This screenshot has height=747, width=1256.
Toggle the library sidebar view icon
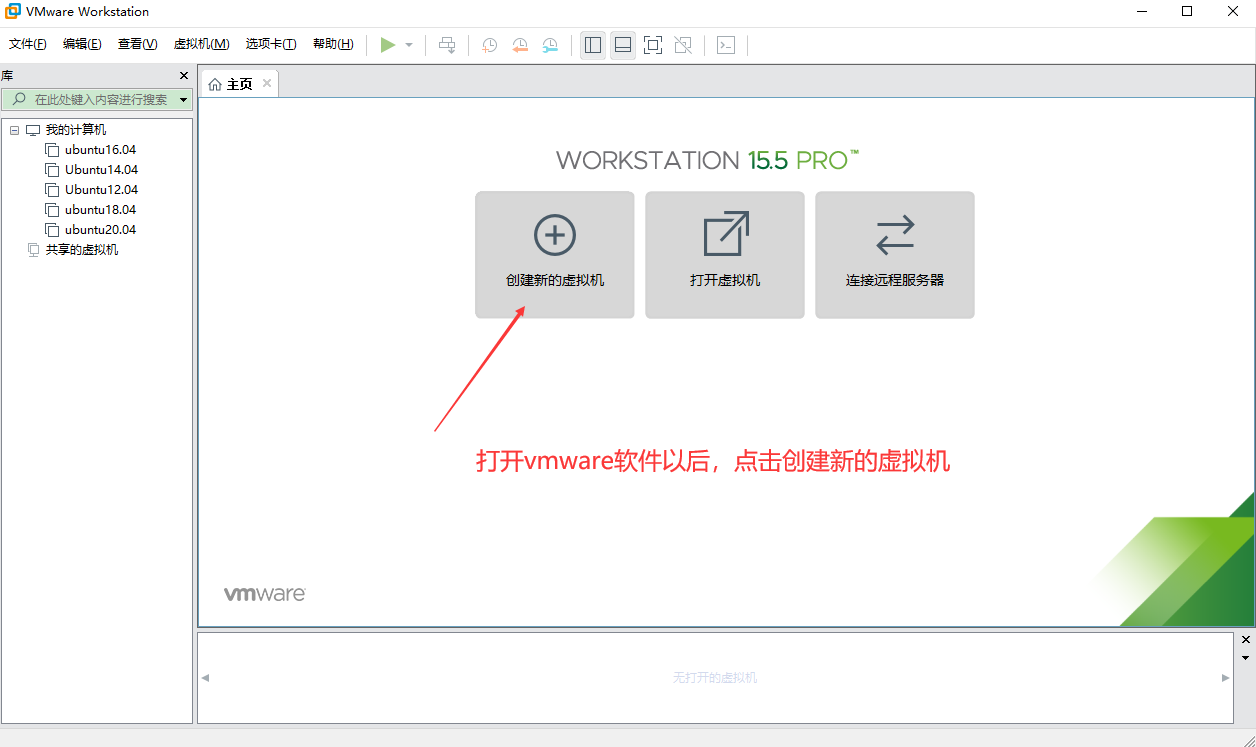click(593, 45)
